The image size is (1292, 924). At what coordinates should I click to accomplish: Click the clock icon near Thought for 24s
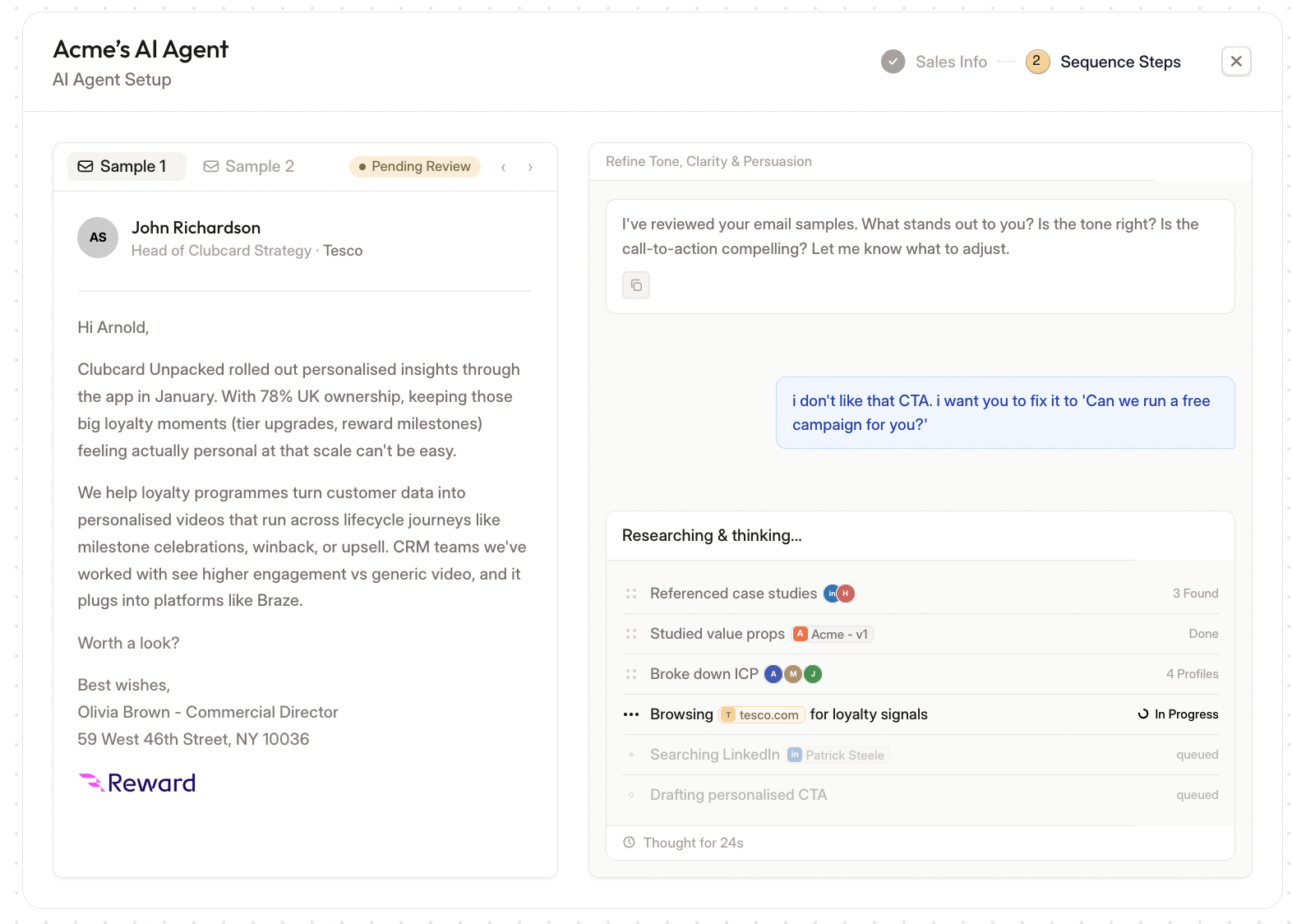pyautogui.click(x=630, y=843)
